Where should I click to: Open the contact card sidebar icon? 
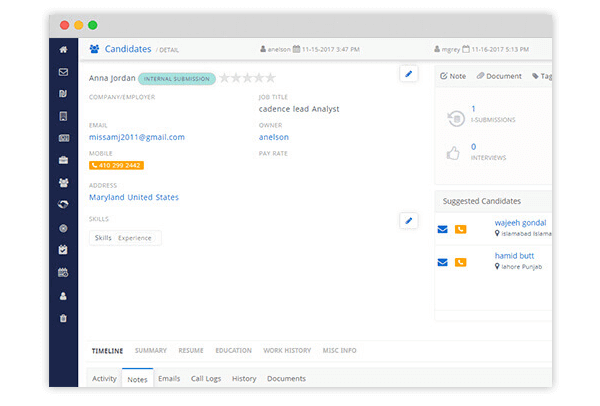pyautogui.click(x=64, y=138)
